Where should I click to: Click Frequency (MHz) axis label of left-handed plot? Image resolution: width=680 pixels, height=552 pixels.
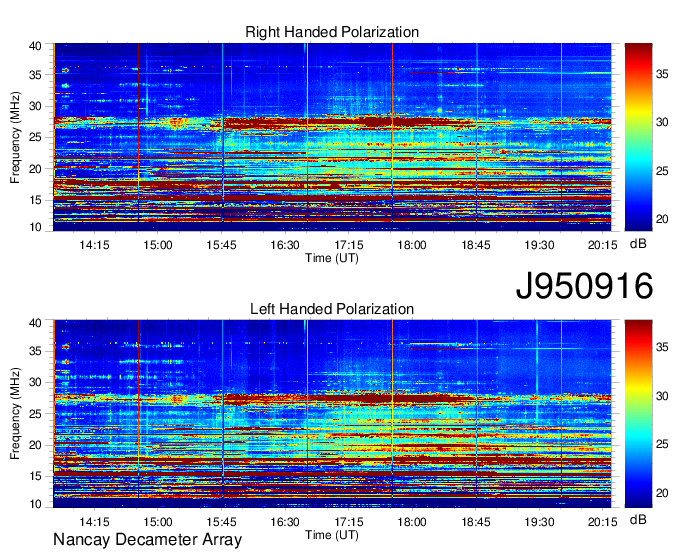(15, 414)
